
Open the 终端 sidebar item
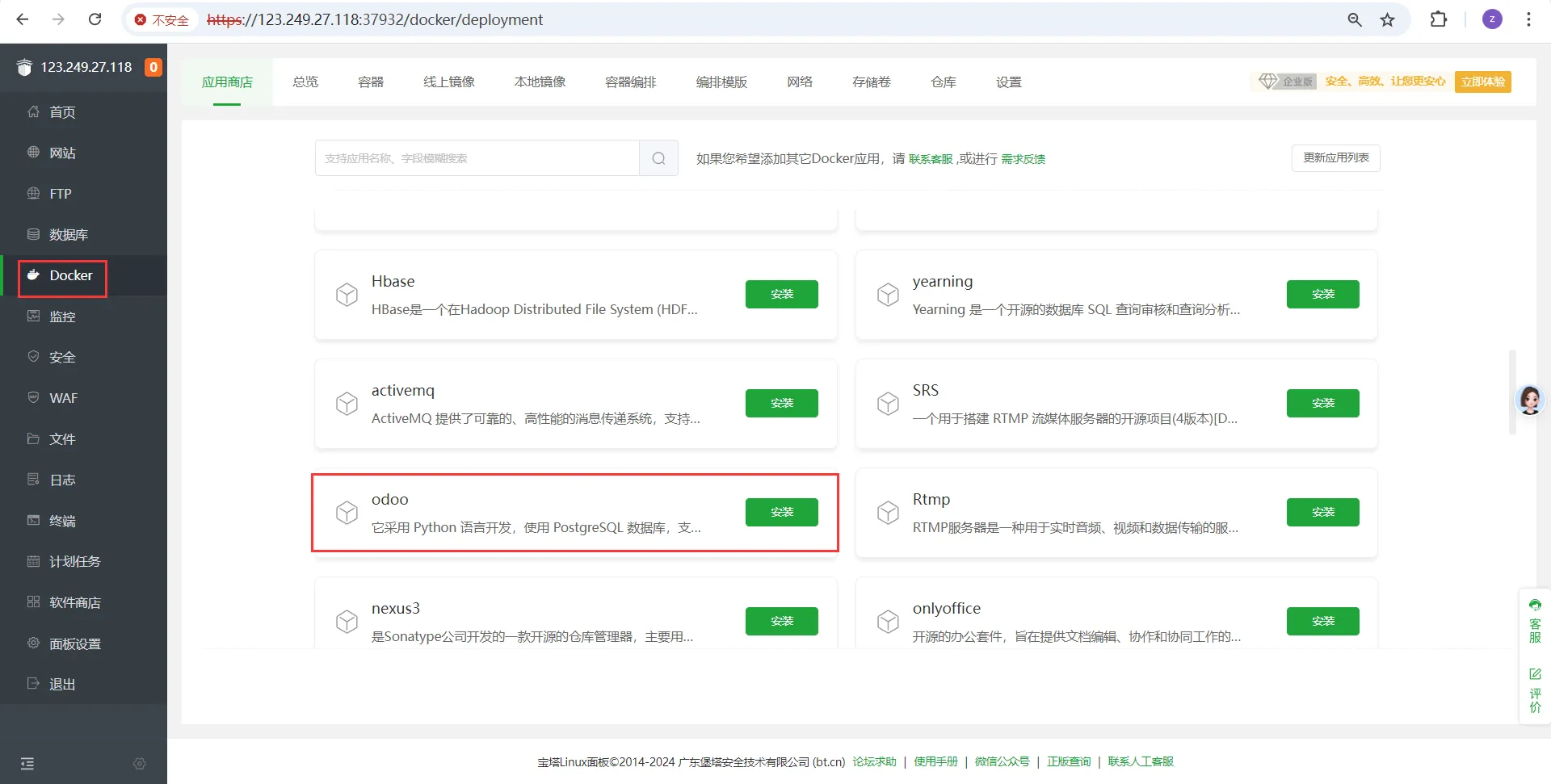pos(84,521)
